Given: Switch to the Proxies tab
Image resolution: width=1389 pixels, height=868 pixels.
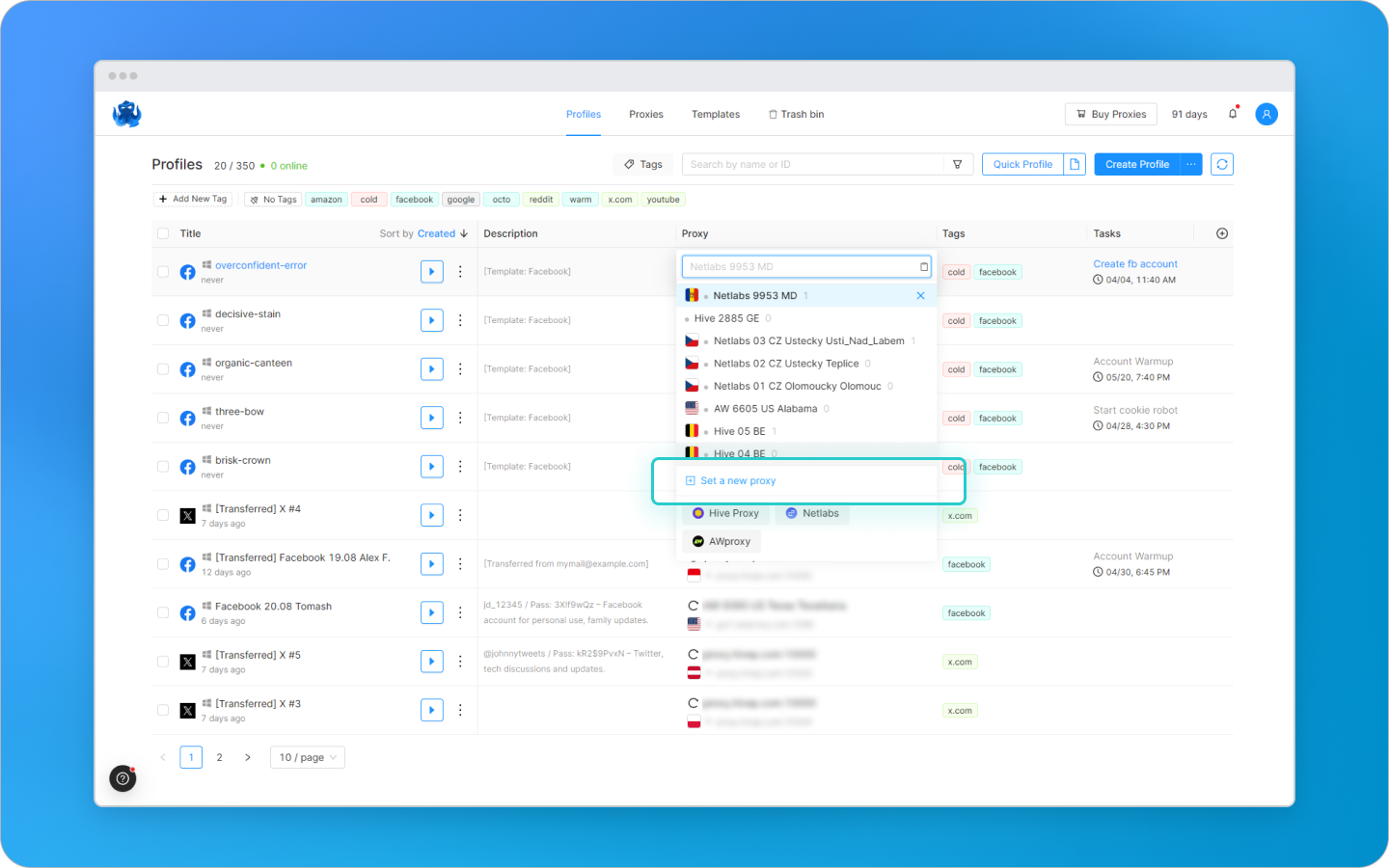Looking at the screenshot, I should click(x=645, y=115).
